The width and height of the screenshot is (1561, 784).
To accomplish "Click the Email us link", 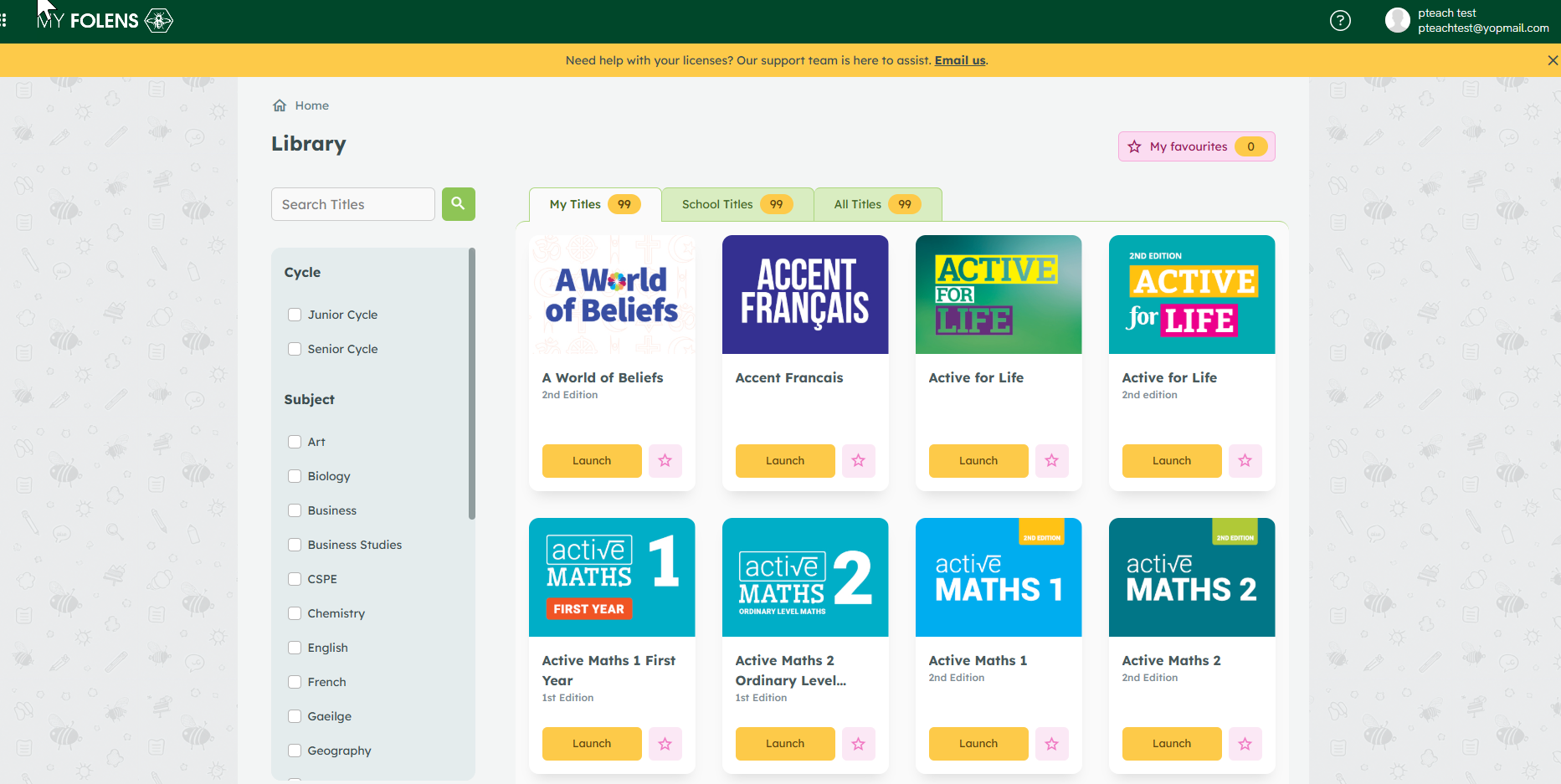I will (x=960, y=60).
